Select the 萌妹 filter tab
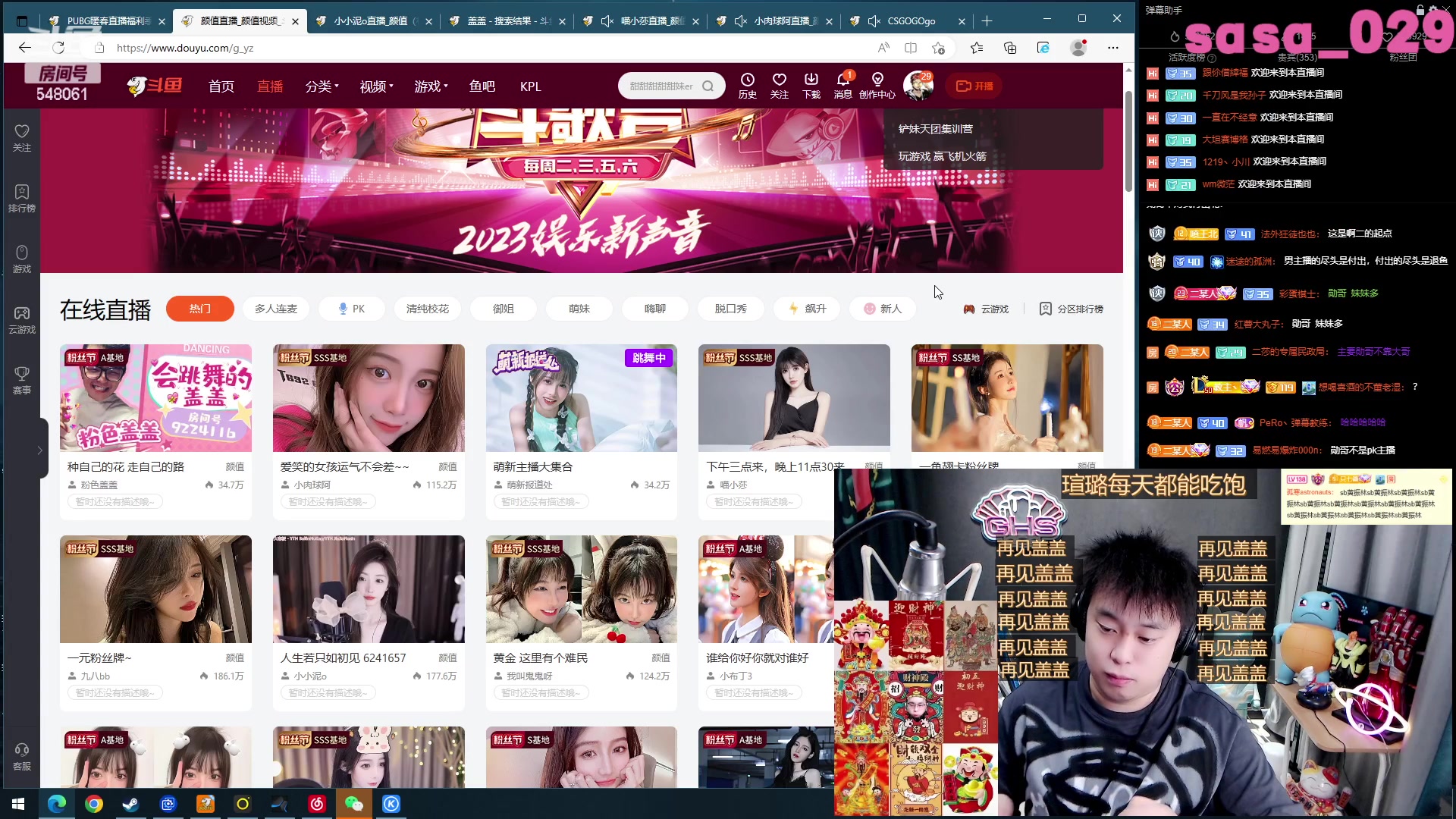 click(579, 309)
